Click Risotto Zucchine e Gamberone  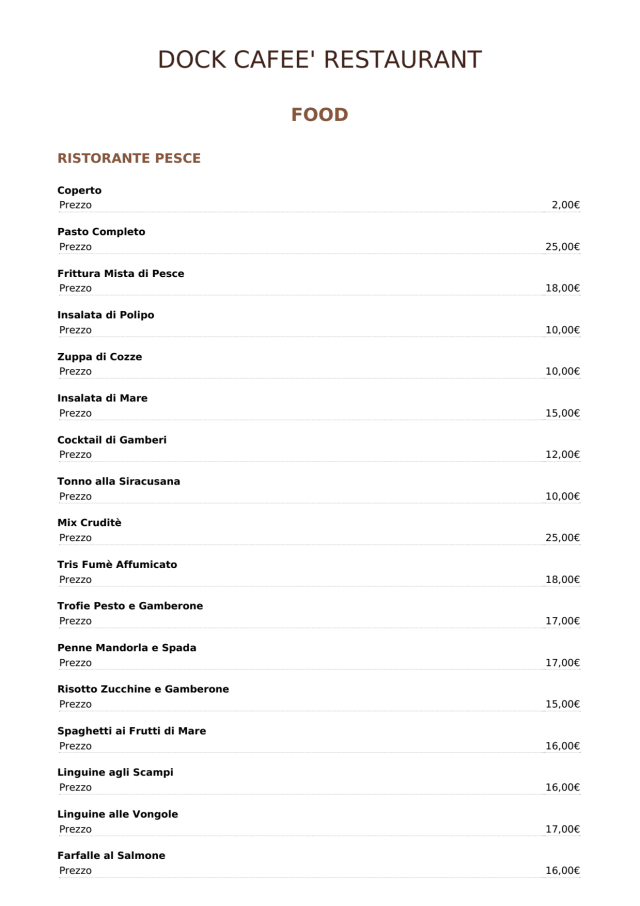(143, 689)
